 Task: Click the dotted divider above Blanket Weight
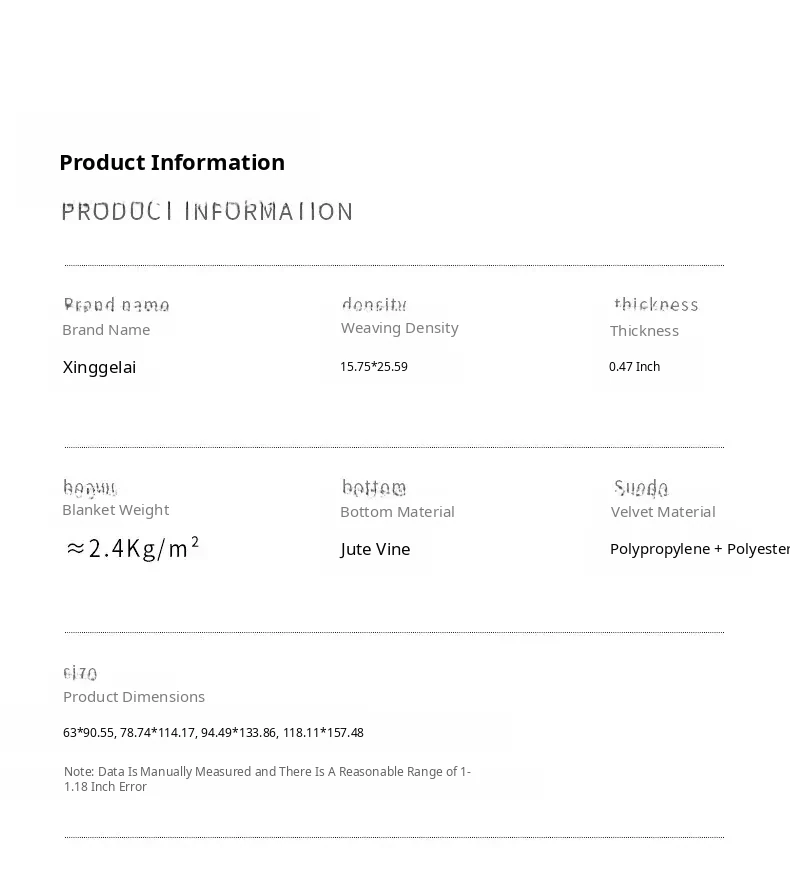tap(394, 447)
